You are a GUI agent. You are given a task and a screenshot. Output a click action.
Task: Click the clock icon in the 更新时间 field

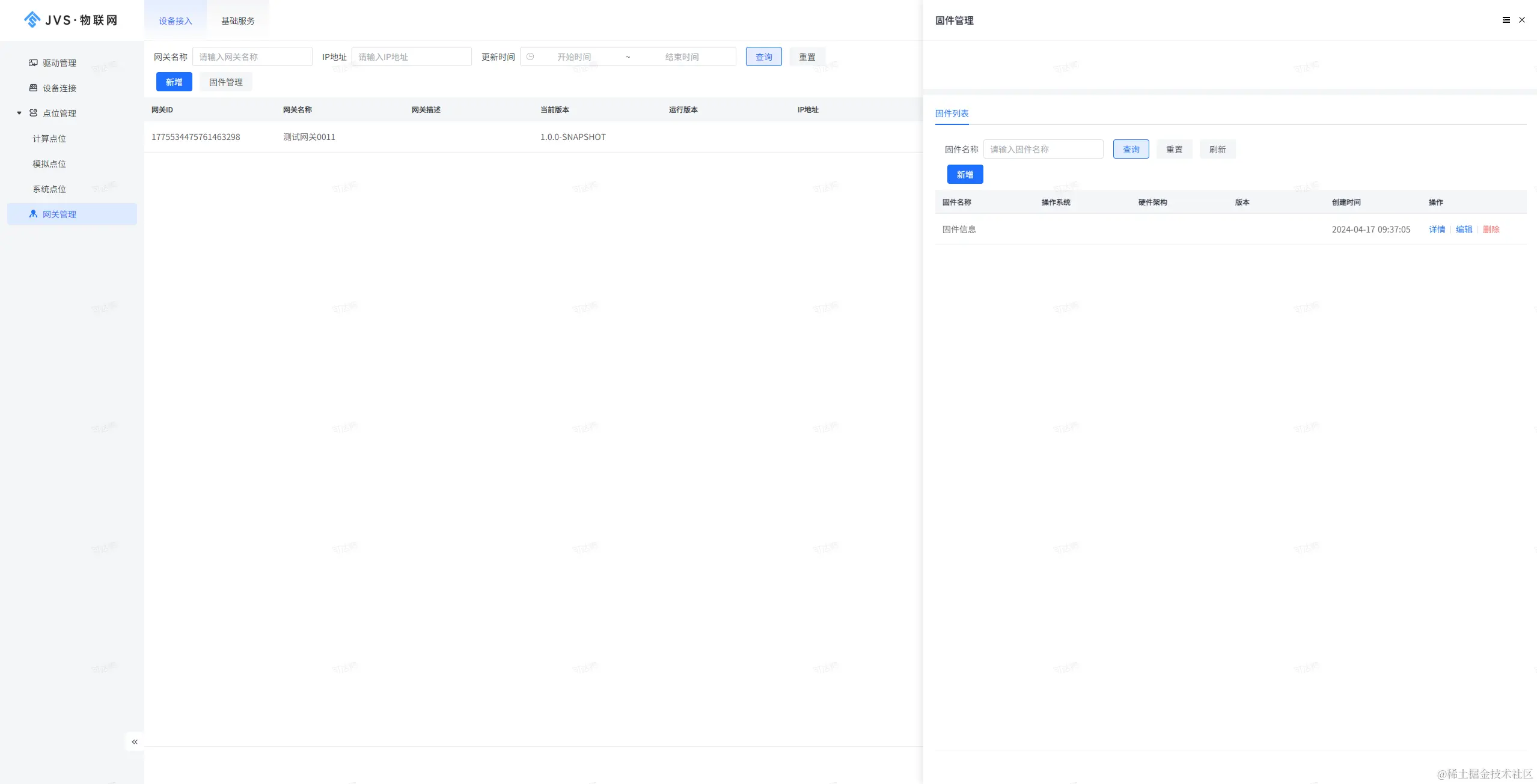click(530, 56)
